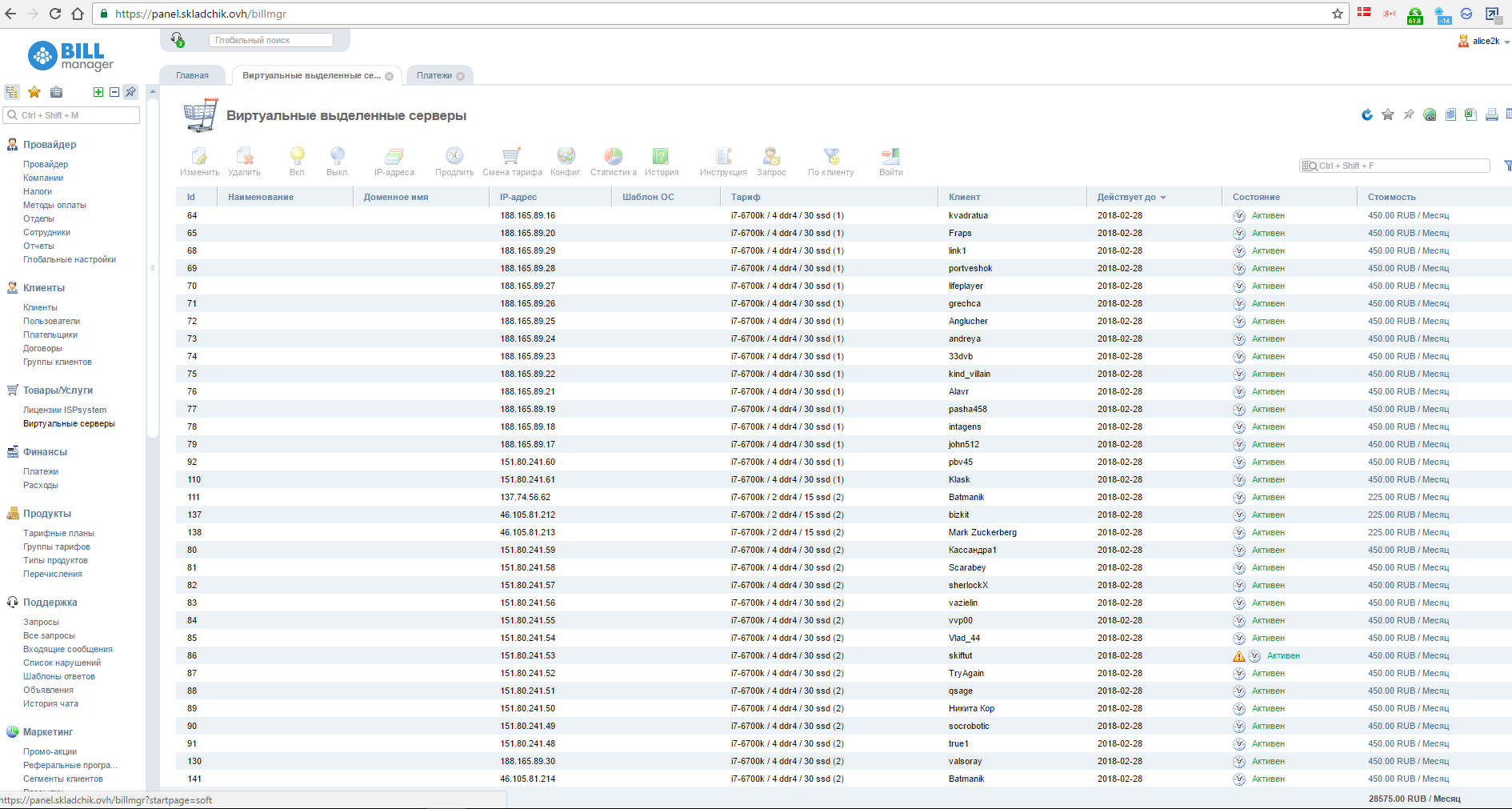Click the Глобальный поиск search field
This screenshot has width=1512, height=809.
point(270,40)
